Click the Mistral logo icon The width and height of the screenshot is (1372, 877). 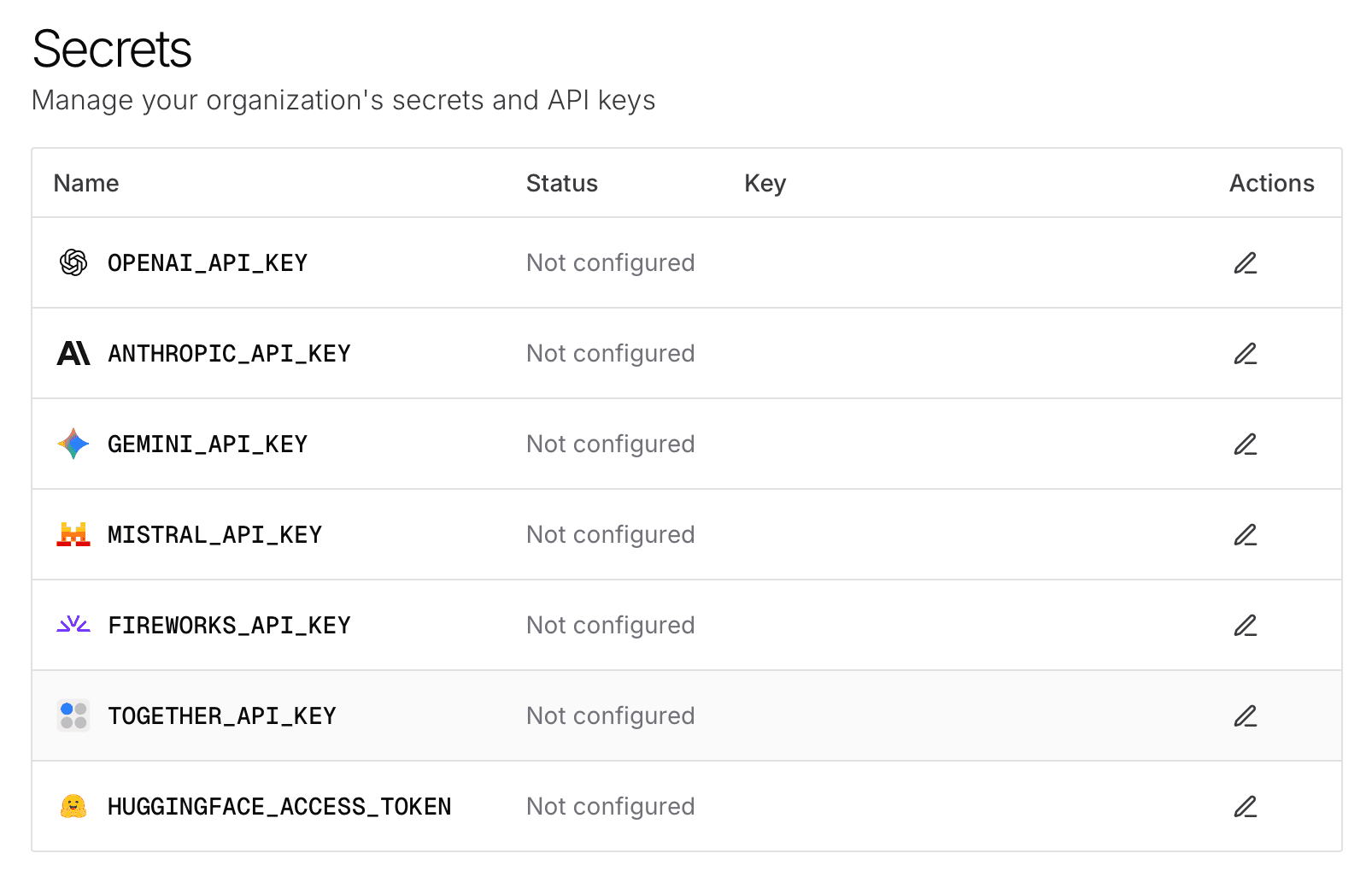click(x=73, y=534)
